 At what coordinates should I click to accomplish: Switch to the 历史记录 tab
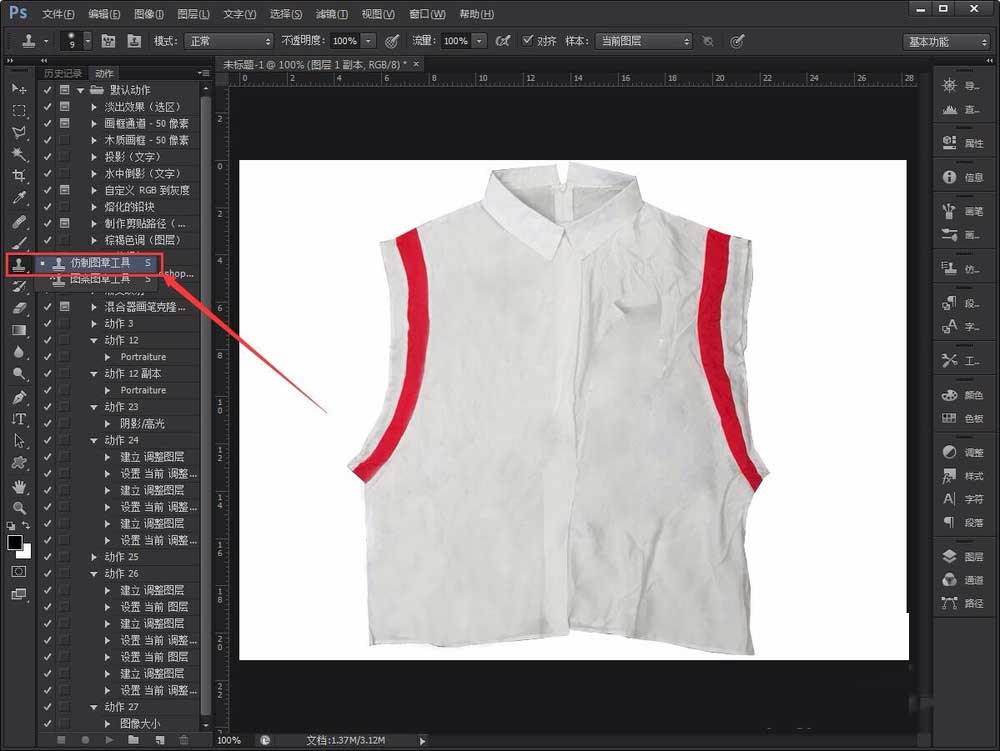62,71
